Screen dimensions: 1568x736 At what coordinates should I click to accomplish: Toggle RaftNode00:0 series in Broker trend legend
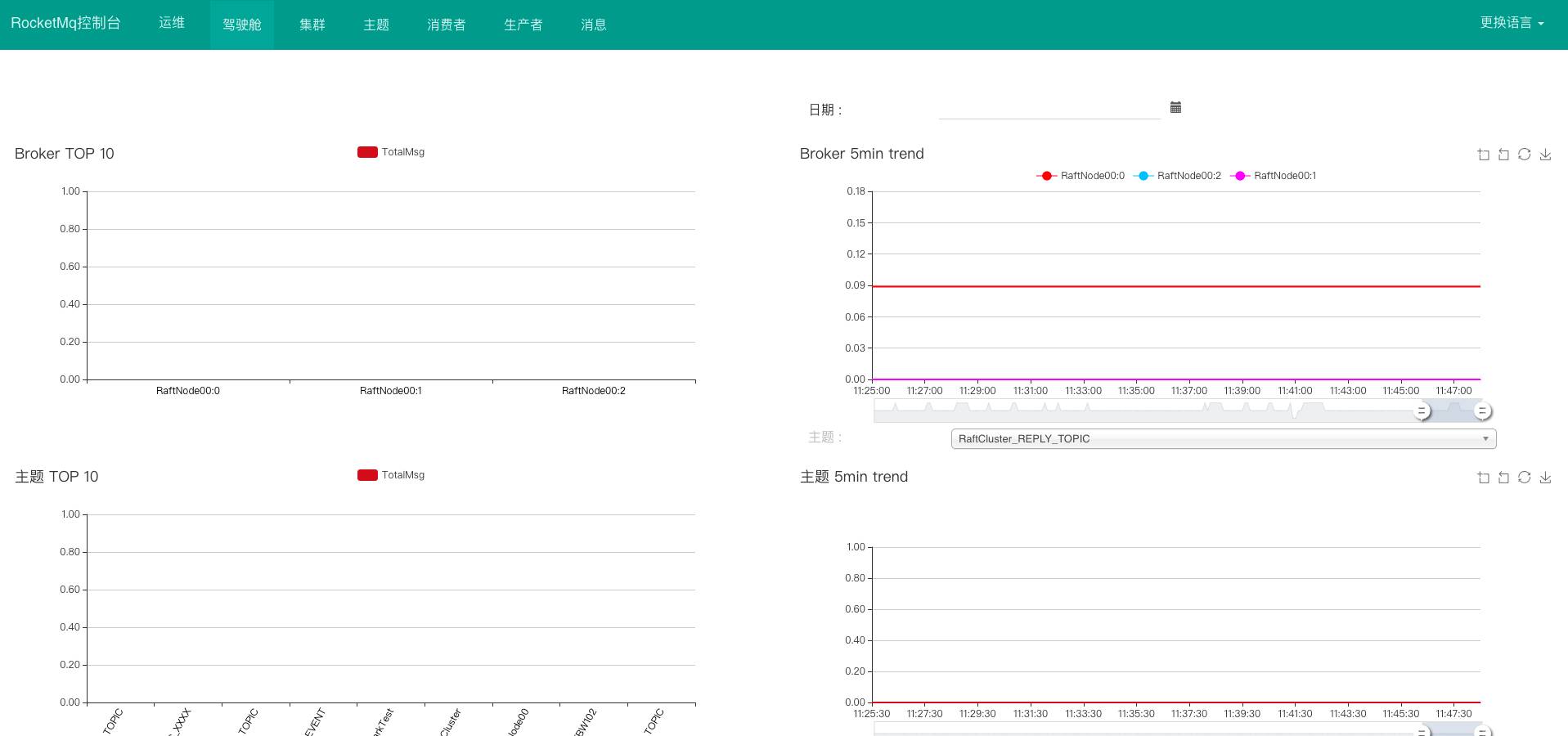(1081, 176)
